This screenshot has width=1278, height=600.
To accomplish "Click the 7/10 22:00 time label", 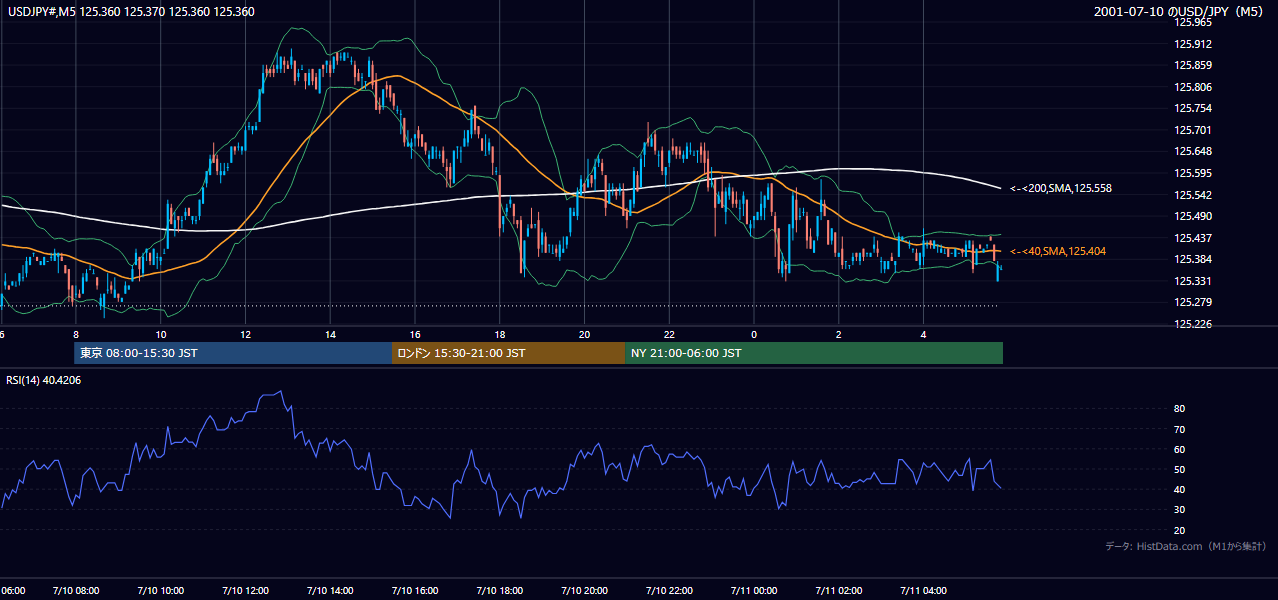I will tap(670, 591).
